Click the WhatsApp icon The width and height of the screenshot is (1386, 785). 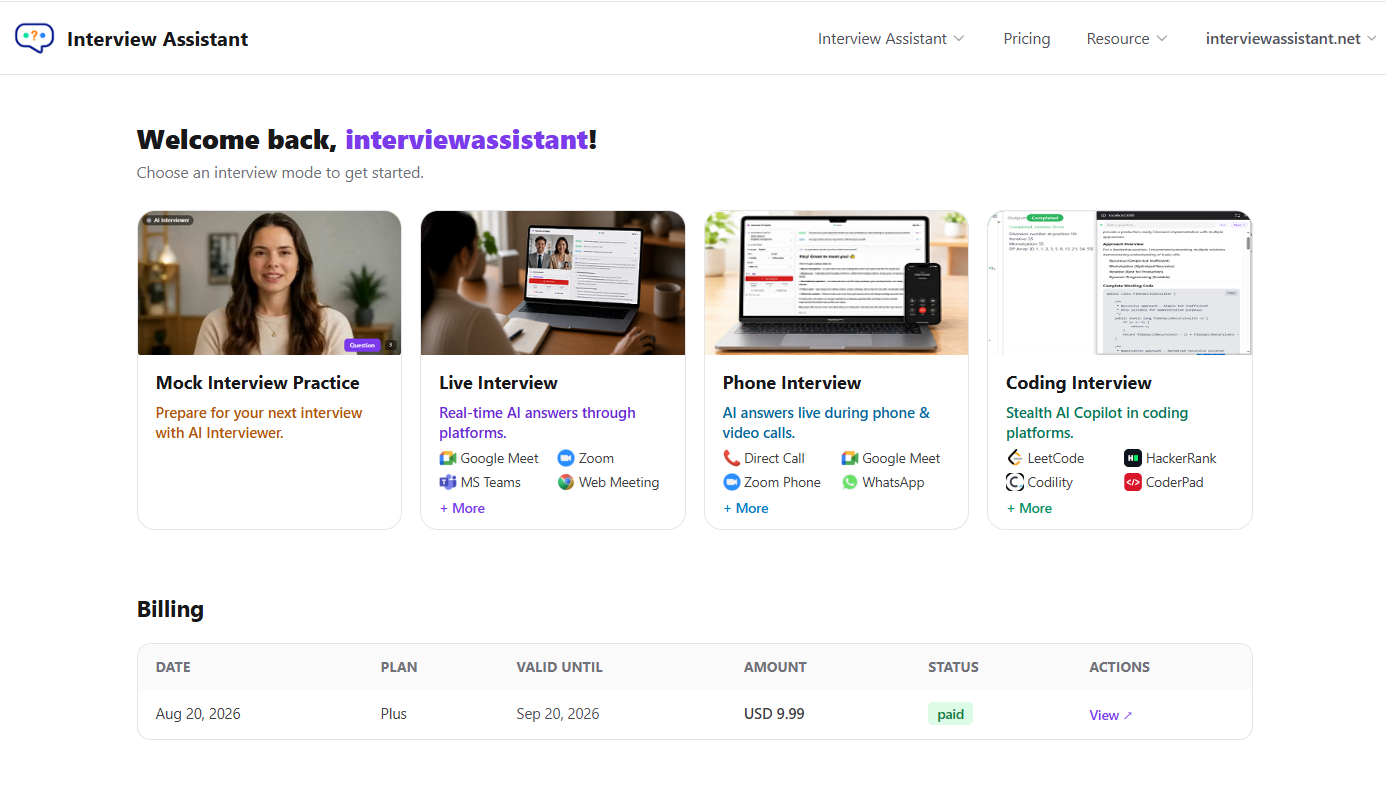[x=850, y=482]
